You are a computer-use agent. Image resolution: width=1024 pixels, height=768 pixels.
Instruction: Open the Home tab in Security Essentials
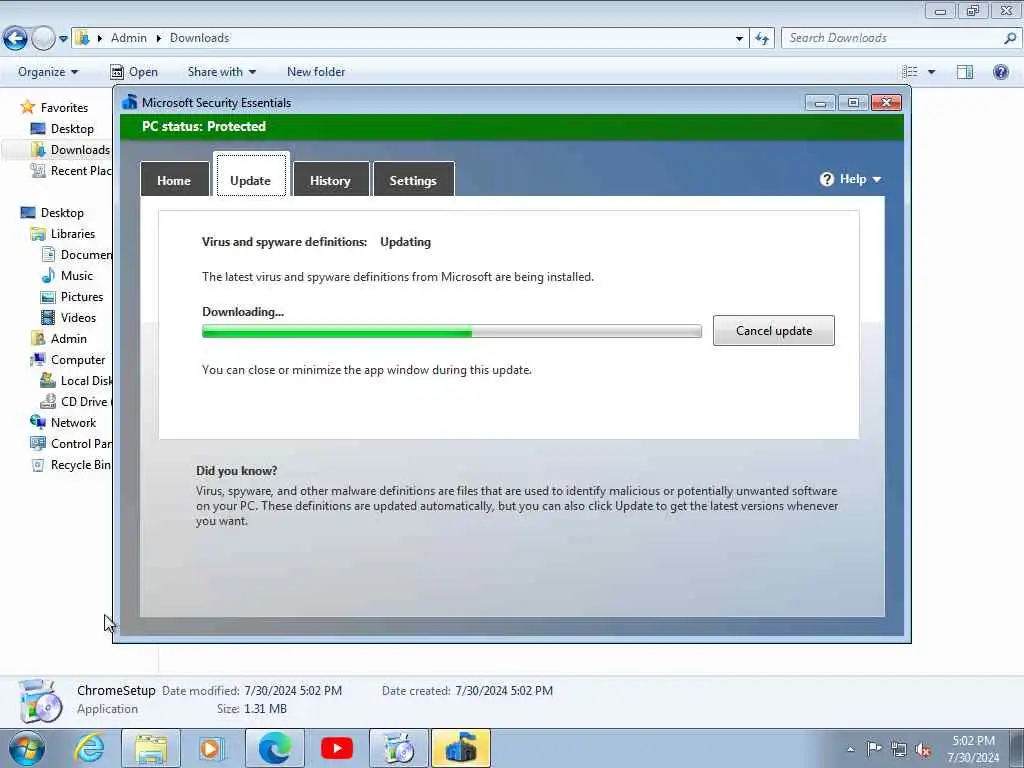click(174, 180)
